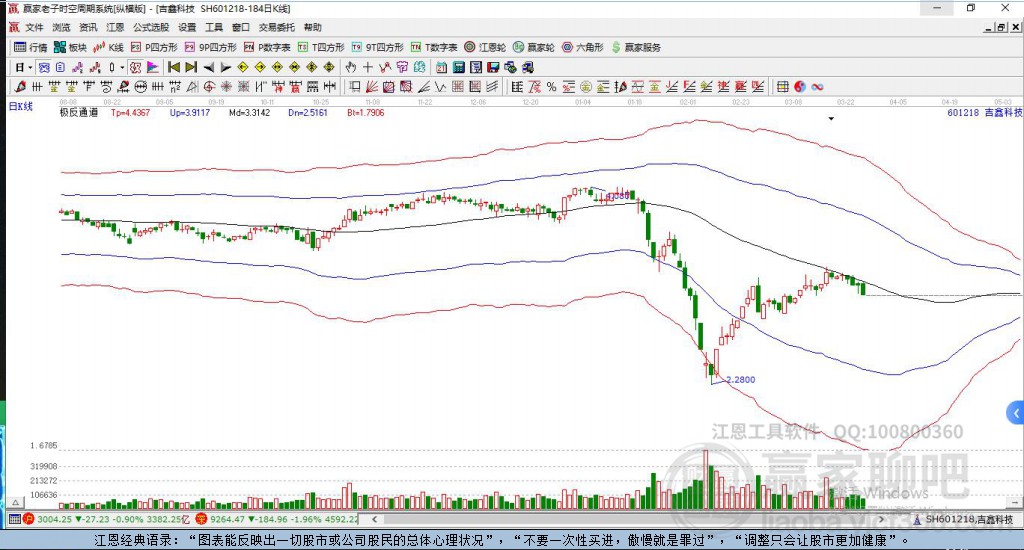Open the 江恩 menu

coord(115,27)
